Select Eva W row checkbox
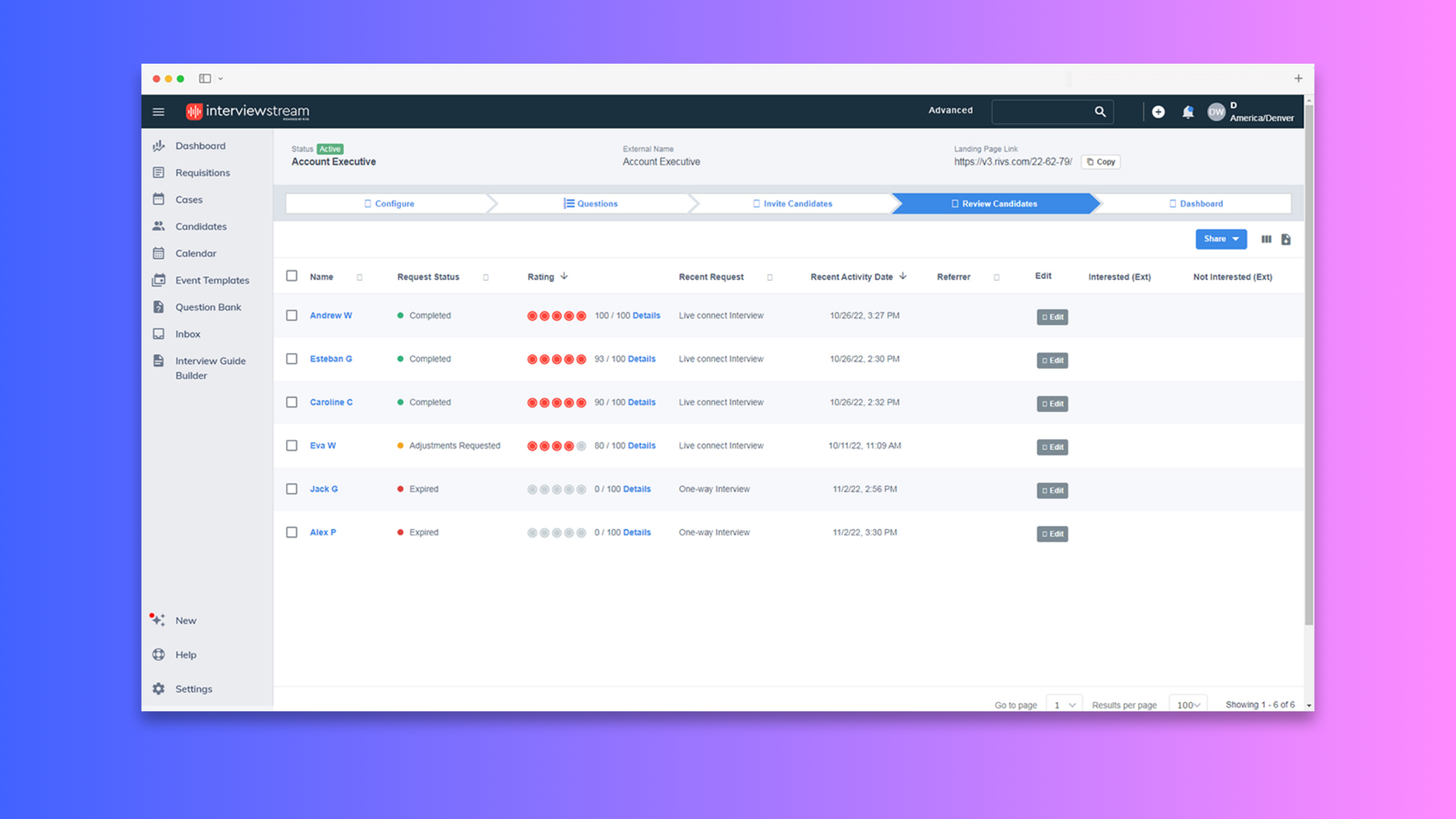1456x819 pixels. (292, 446)
